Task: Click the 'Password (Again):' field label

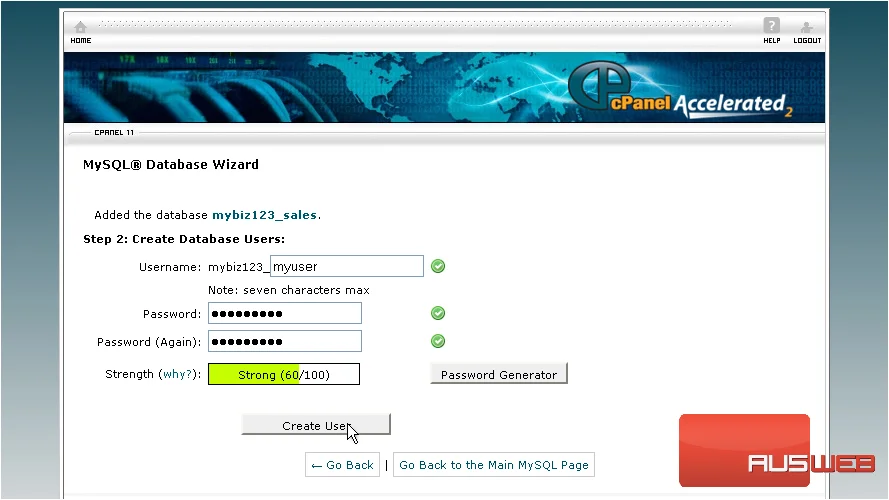Action: pyautogui.click(x=149, y=342)
